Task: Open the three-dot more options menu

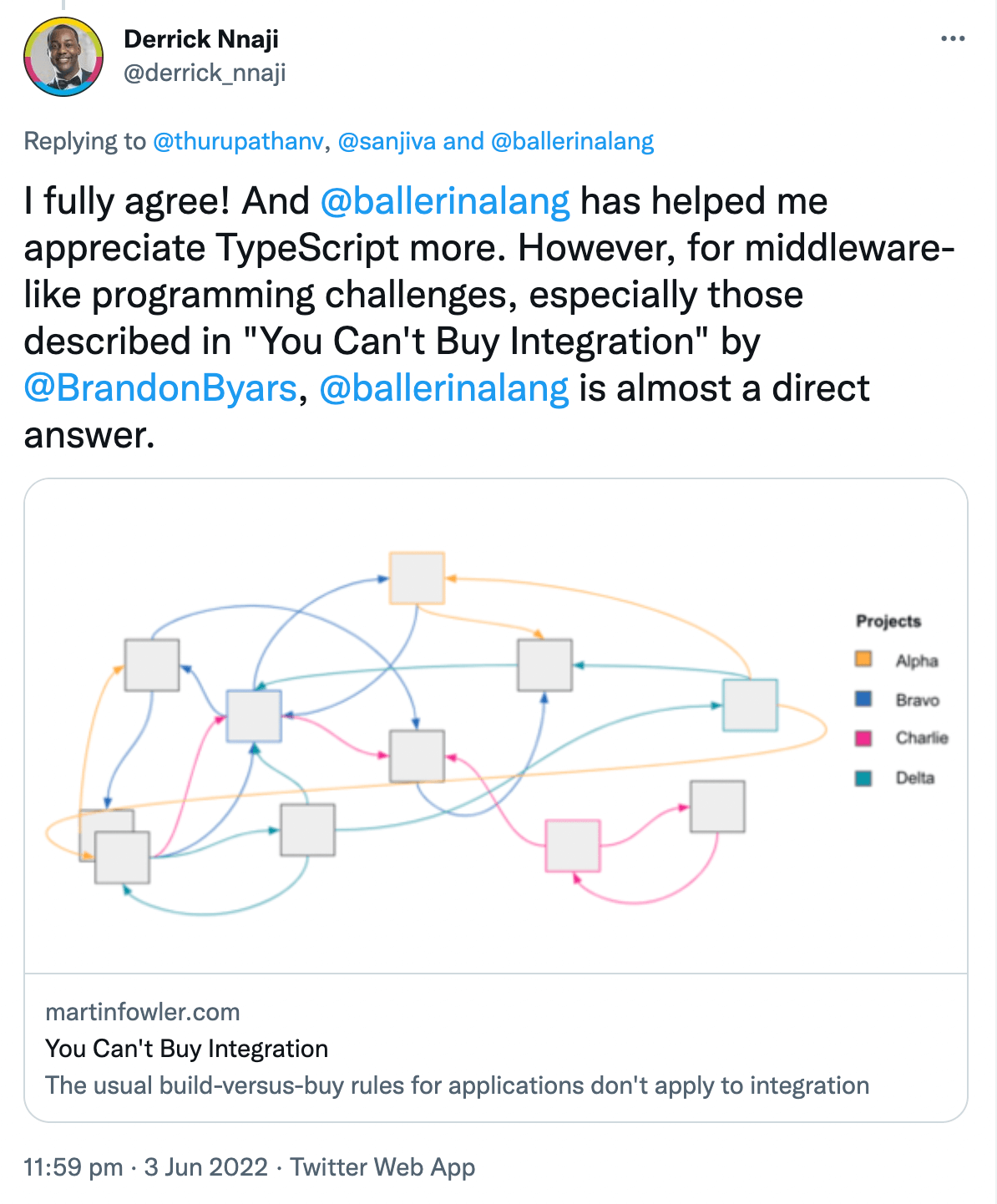Action: [x=952, y=38]
